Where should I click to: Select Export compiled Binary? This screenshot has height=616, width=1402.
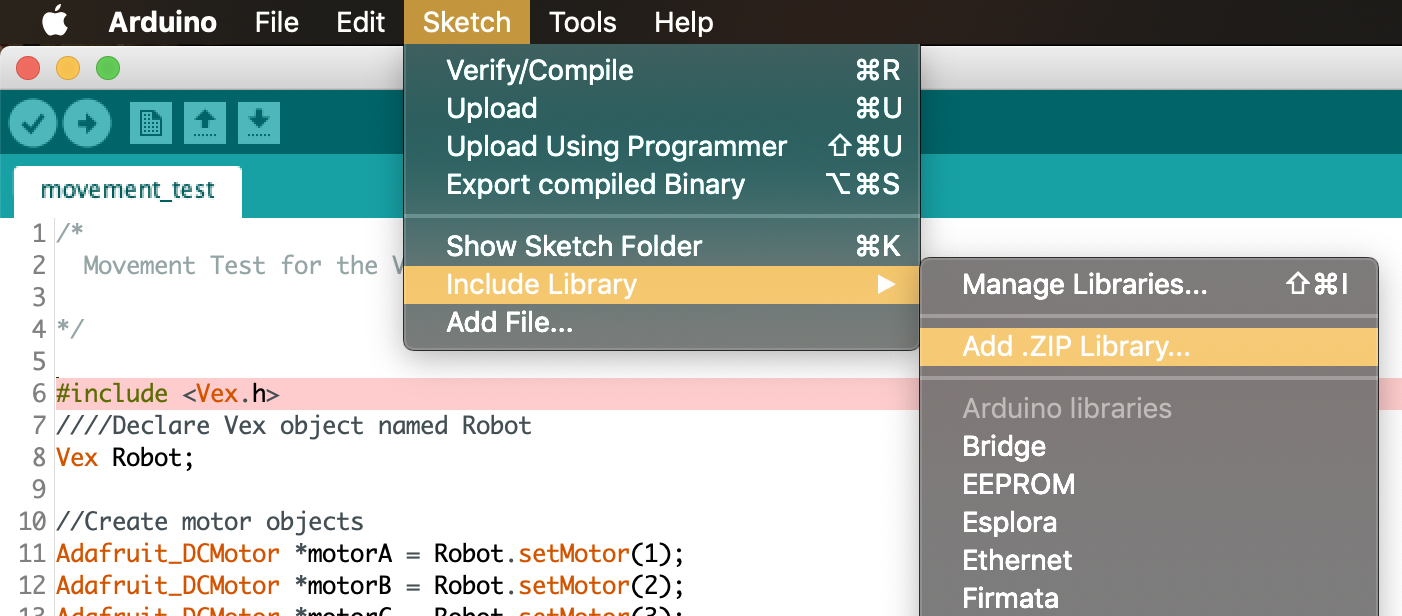[661, 185]
